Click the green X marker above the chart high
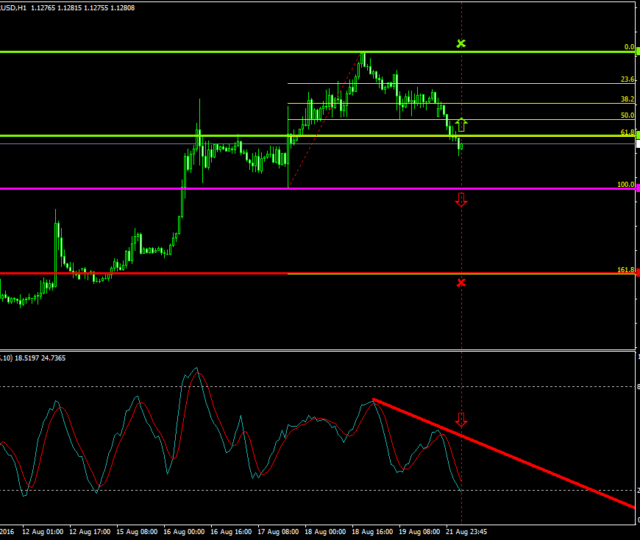Viewport: 640px width, 540px height. pos(461,44)
